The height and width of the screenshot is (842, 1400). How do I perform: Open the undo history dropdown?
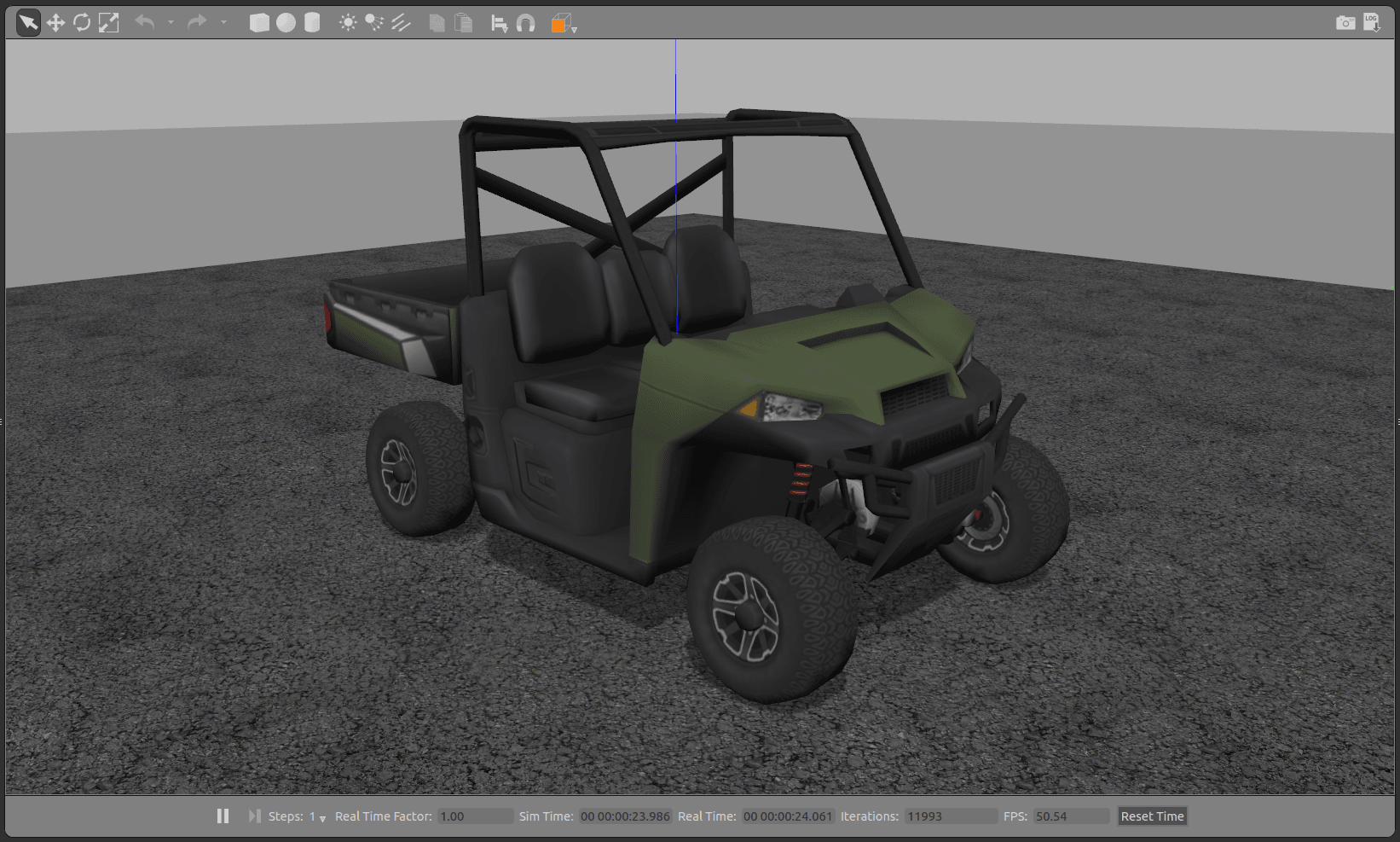170,22
